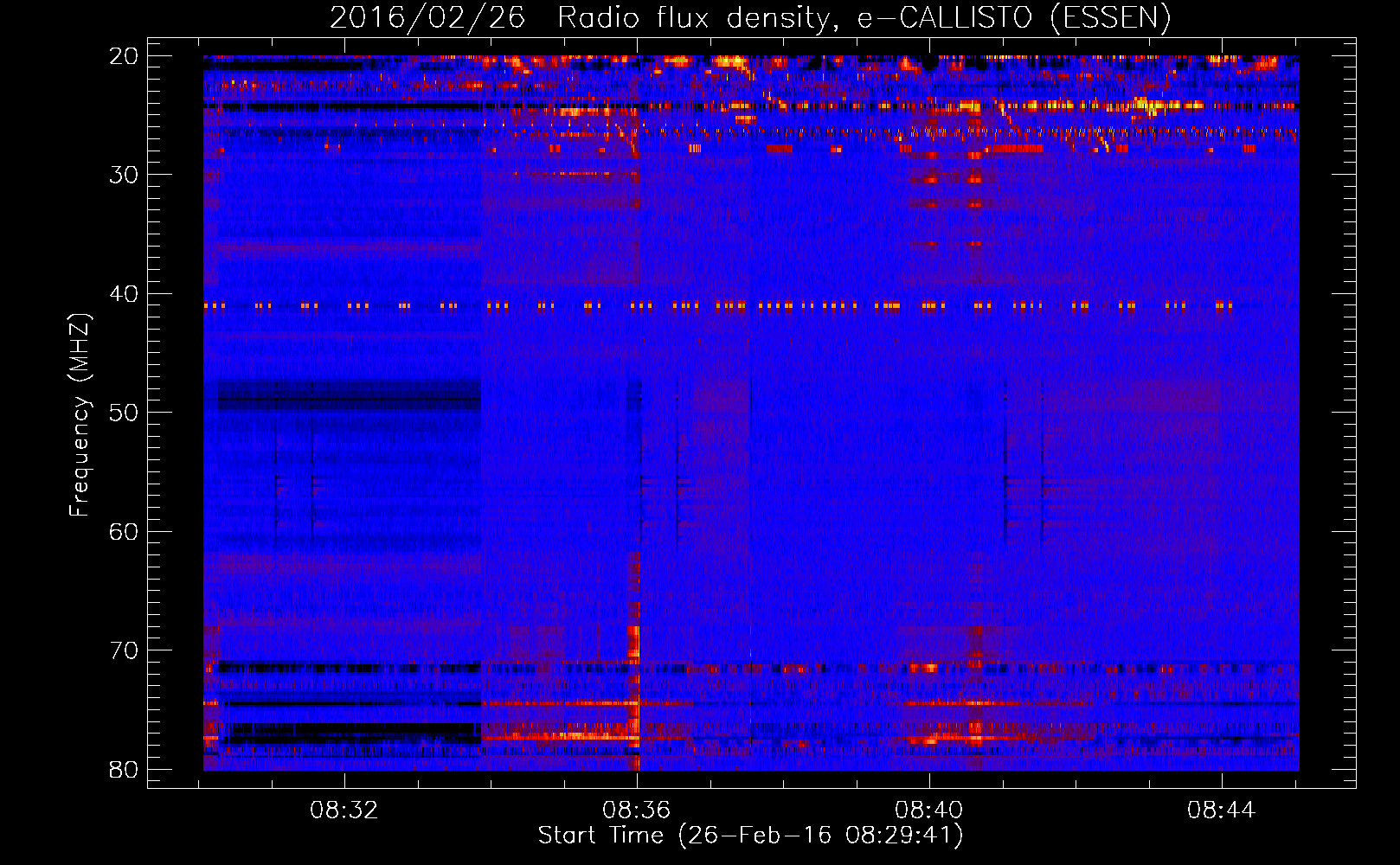Click the 08:32 time tick label
The height and width of the screenshot is (865, 1400).
(x=344, y=811)
